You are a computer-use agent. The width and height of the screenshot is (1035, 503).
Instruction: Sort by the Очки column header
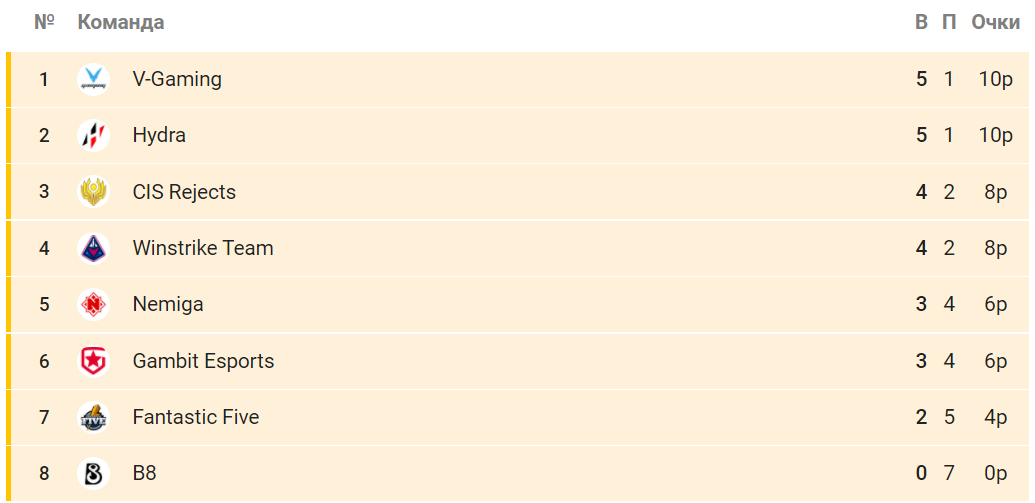[995, 22]
